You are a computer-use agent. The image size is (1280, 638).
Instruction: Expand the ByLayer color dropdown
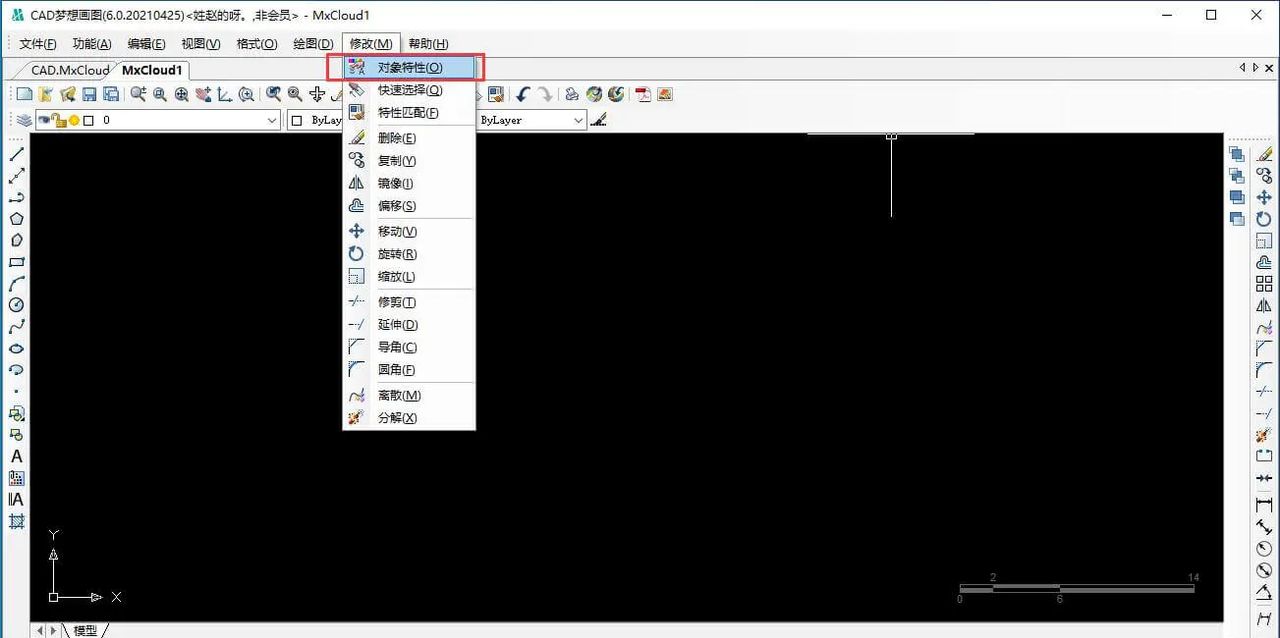point(320,120)
